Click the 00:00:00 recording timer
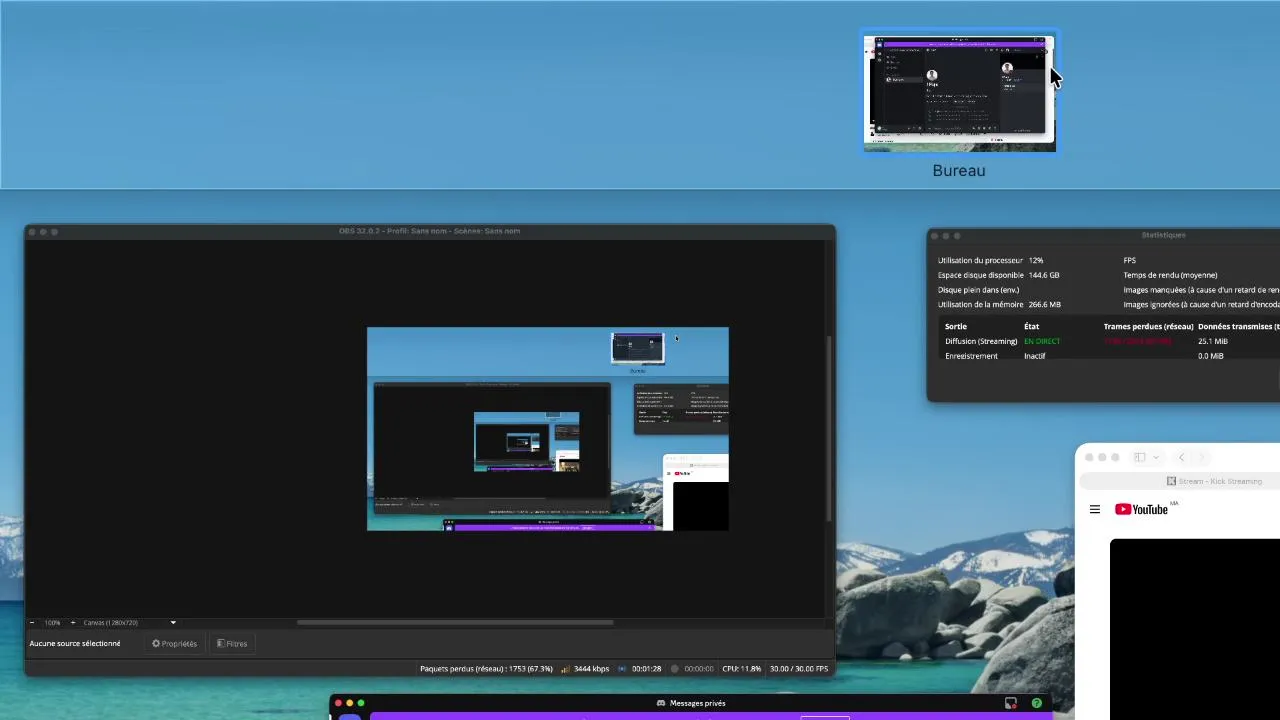The image size is (1280, 720). click(699, 669)
